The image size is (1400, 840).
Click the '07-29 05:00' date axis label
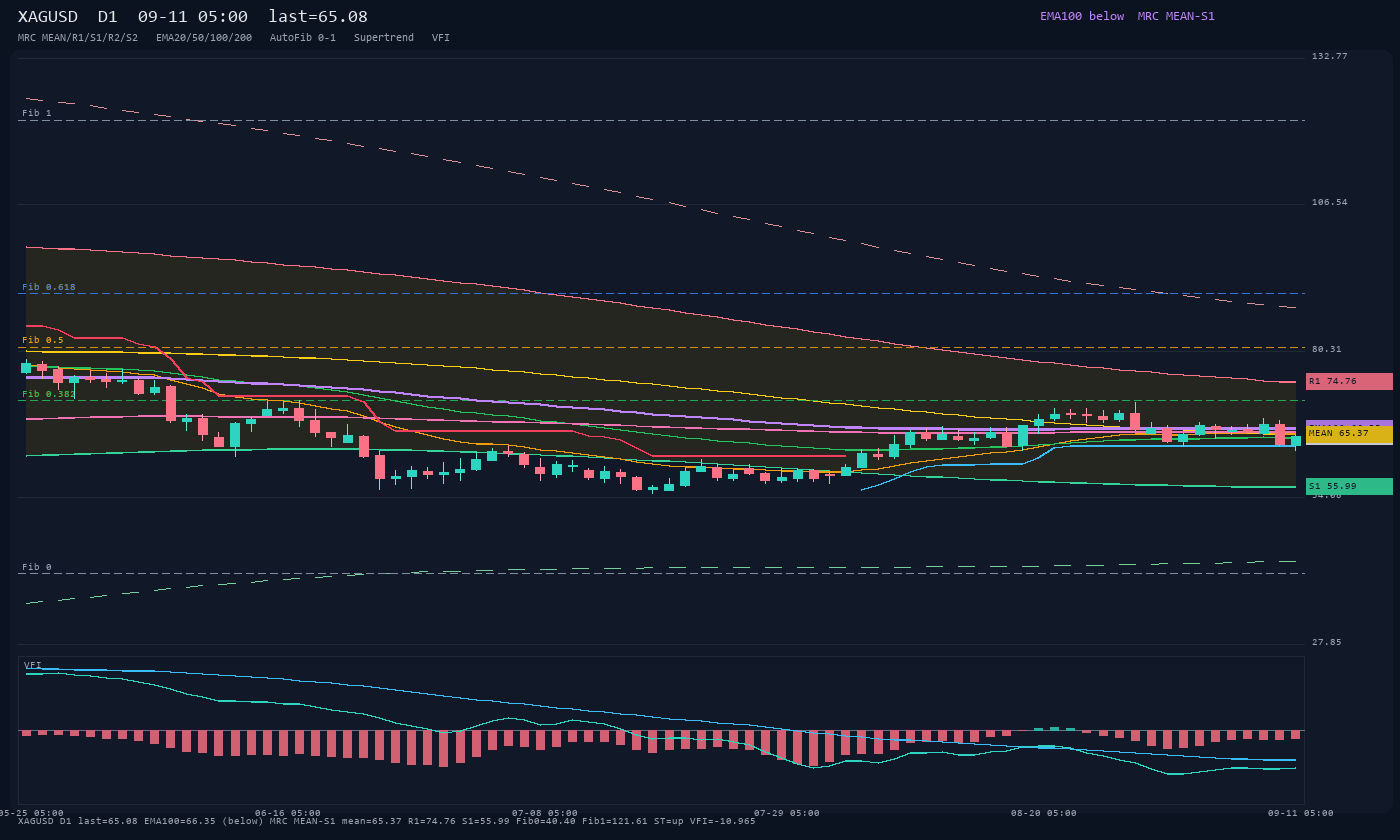[787, 813]
